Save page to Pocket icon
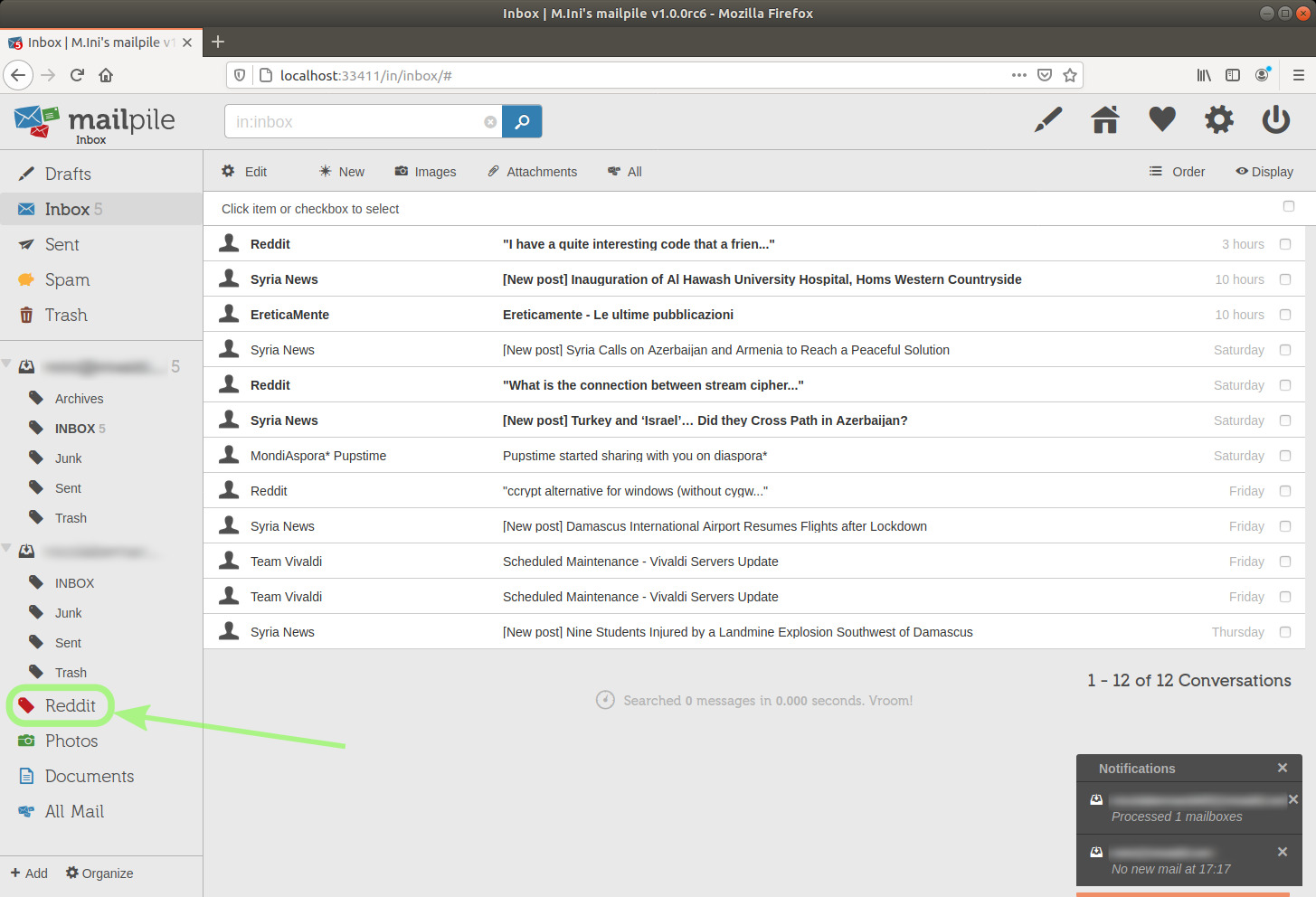Image resolution: width=1316 pixels, height=897 pixels. pos(1045,75)
